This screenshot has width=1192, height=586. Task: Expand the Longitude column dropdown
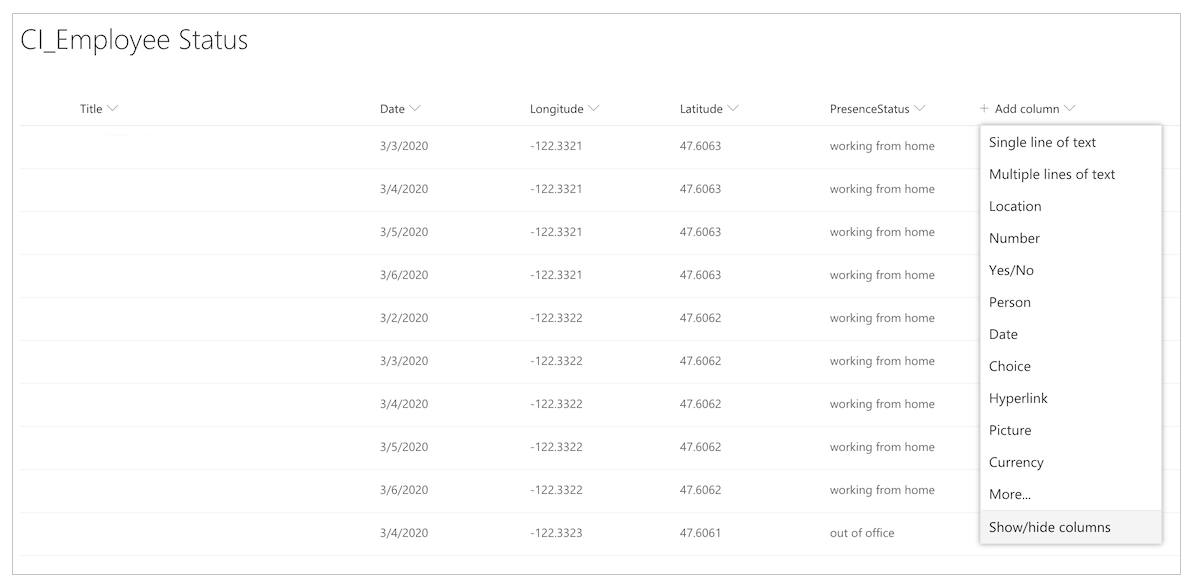[x=596, y=108]
